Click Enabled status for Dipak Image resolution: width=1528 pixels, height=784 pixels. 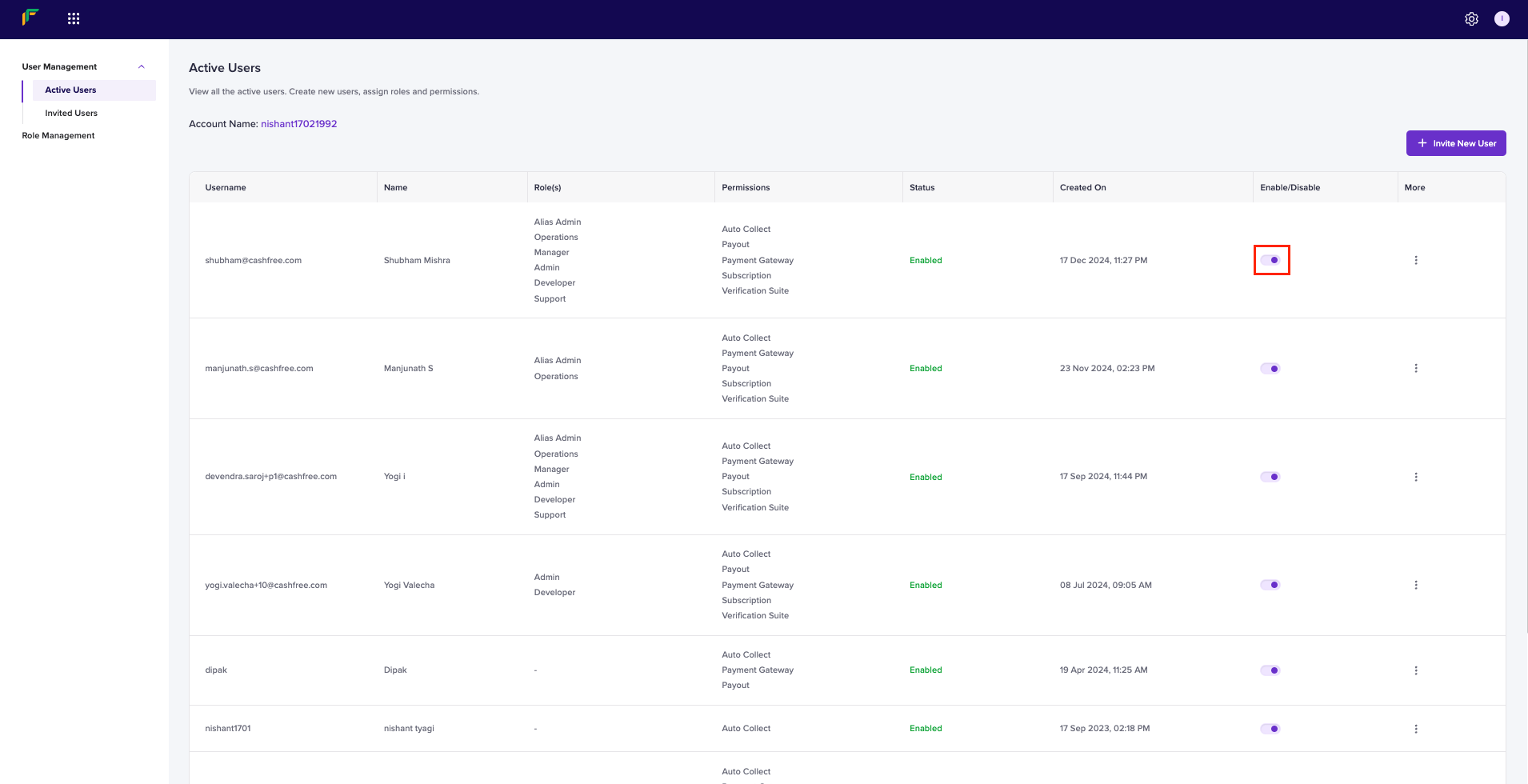(926, 670)
